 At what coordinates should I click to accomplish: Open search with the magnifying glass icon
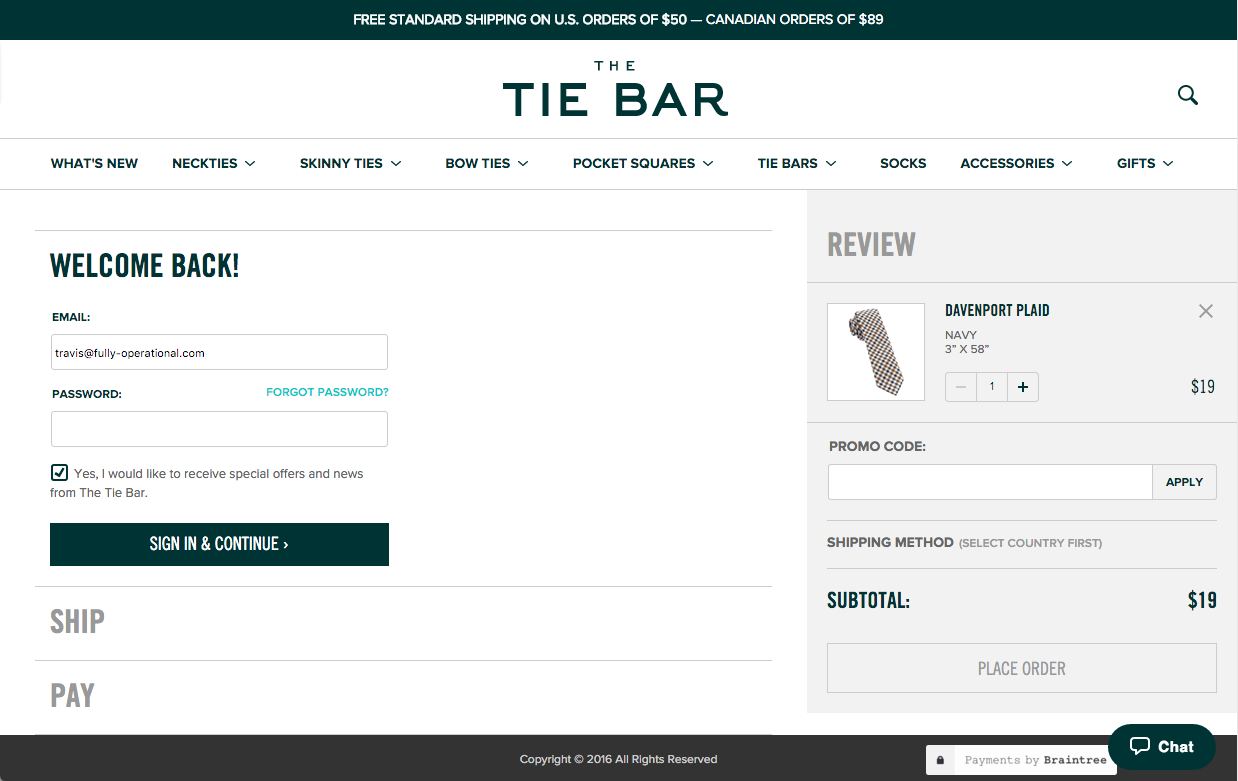click(1187, 95)
